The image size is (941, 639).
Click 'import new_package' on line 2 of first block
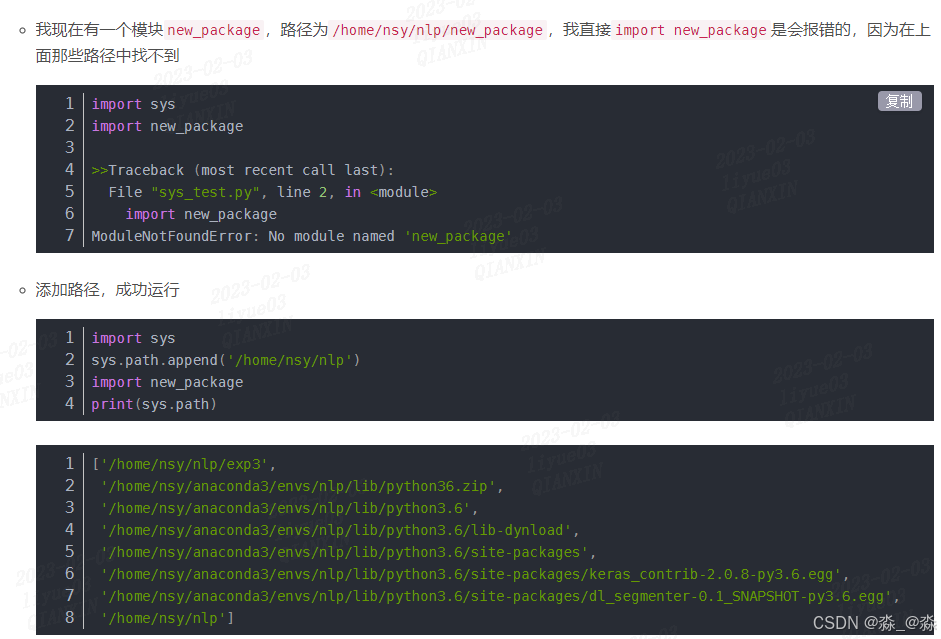click(x=167, y=127)
